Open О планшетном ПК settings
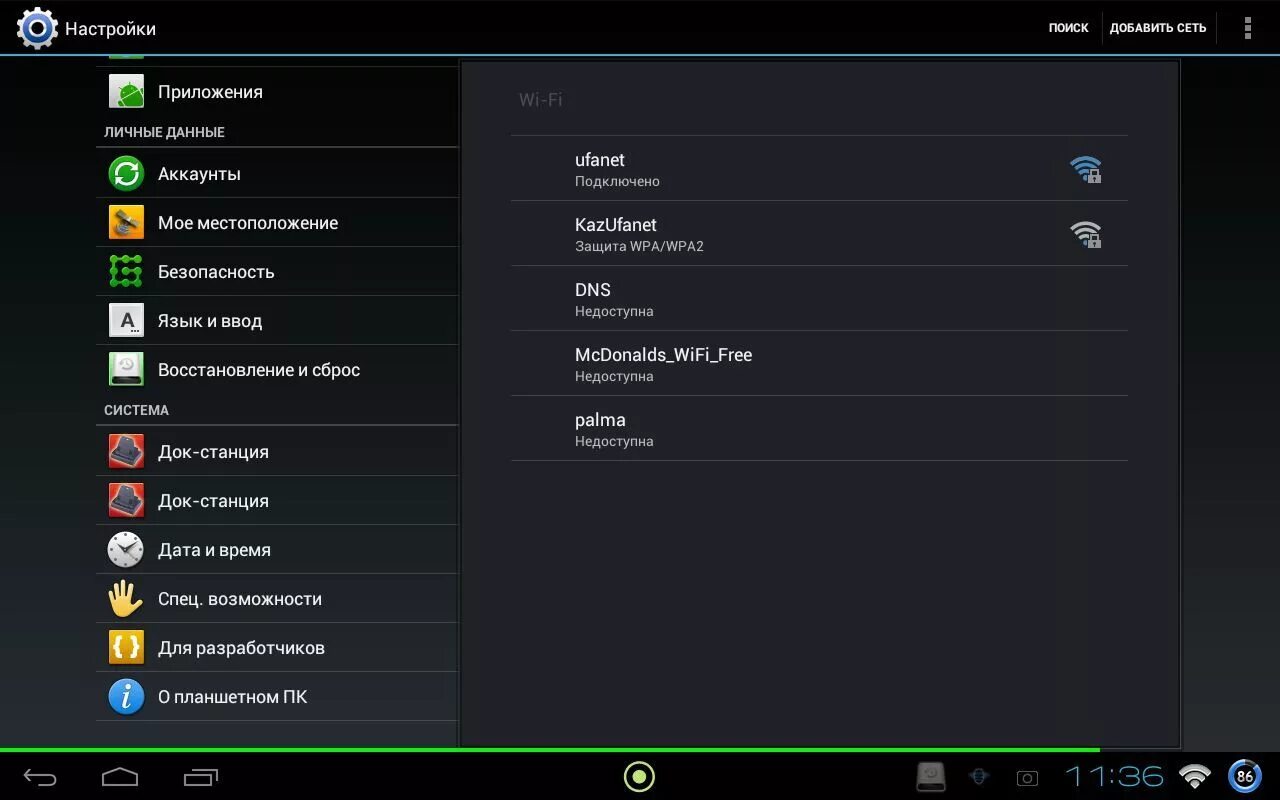 pos(277,697)
